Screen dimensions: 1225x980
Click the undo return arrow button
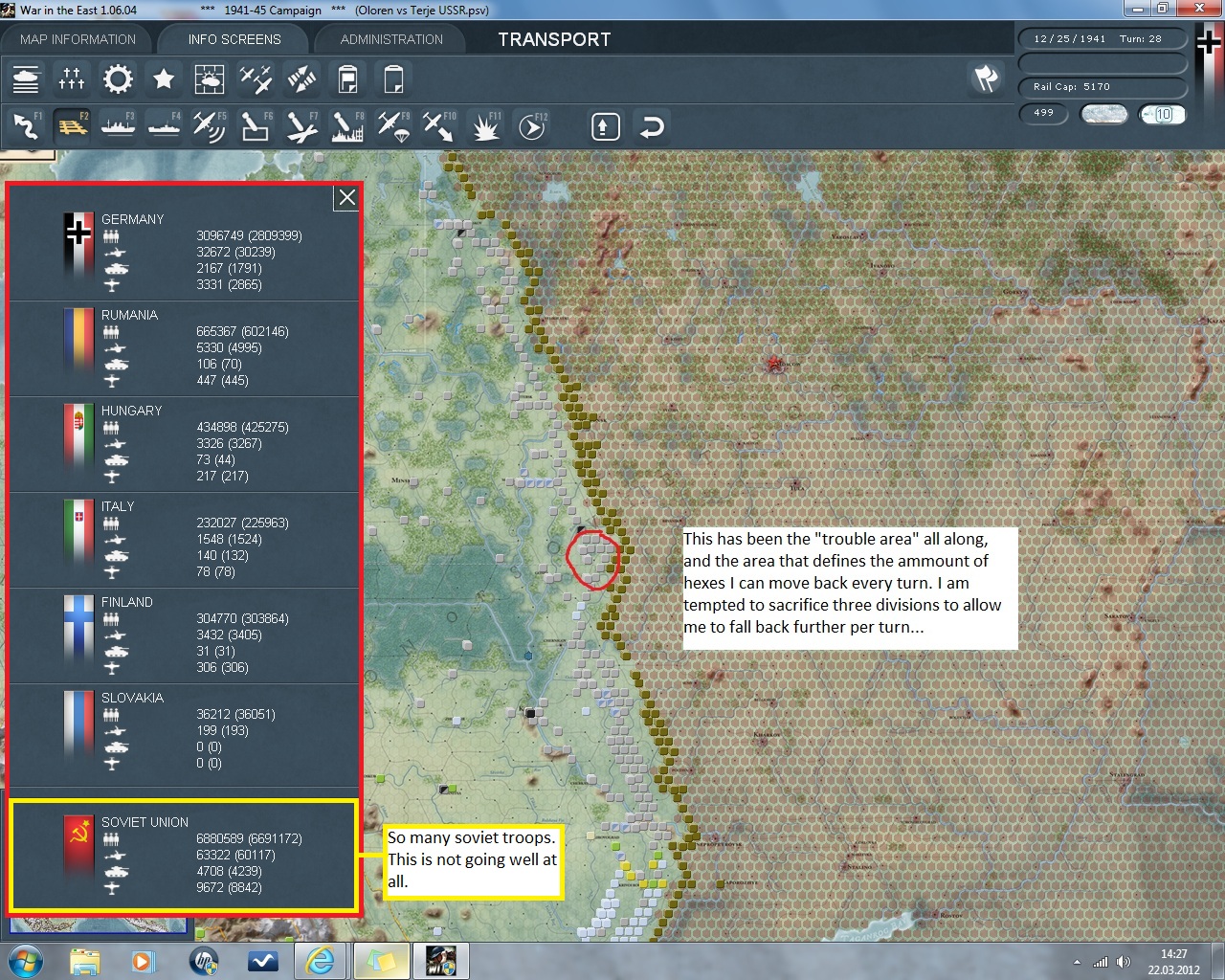tap(652, 126)
